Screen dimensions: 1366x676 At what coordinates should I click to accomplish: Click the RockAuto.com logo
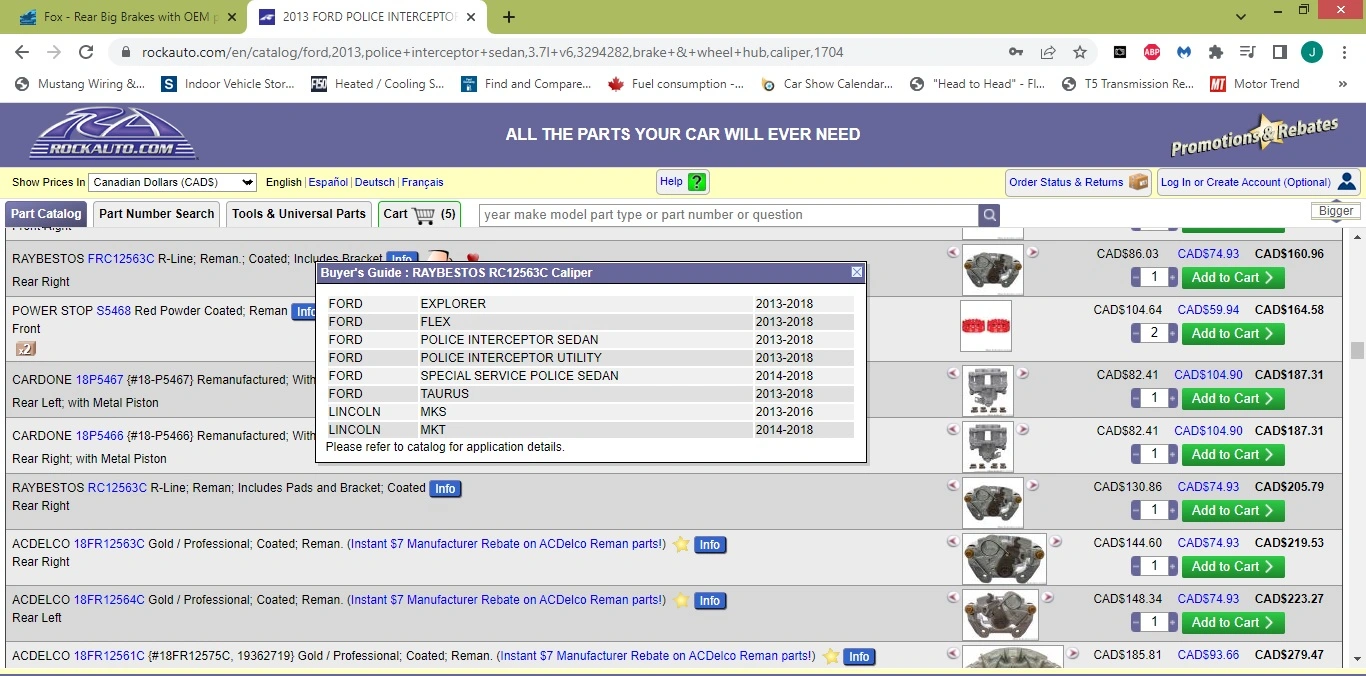(x=112, y=133)
